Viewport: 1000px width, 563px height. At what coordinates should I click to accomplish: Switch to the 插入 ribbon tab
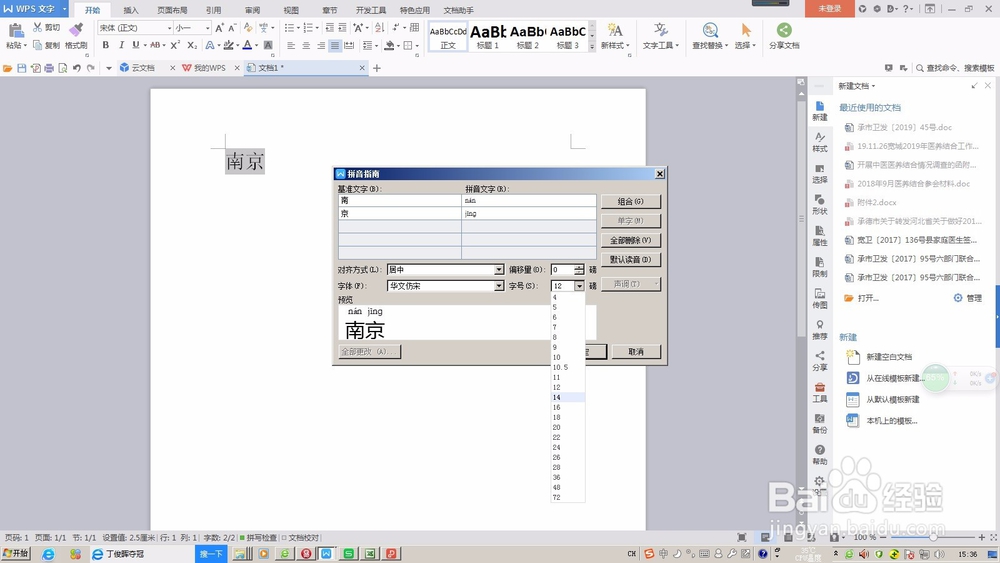[131, 10]
